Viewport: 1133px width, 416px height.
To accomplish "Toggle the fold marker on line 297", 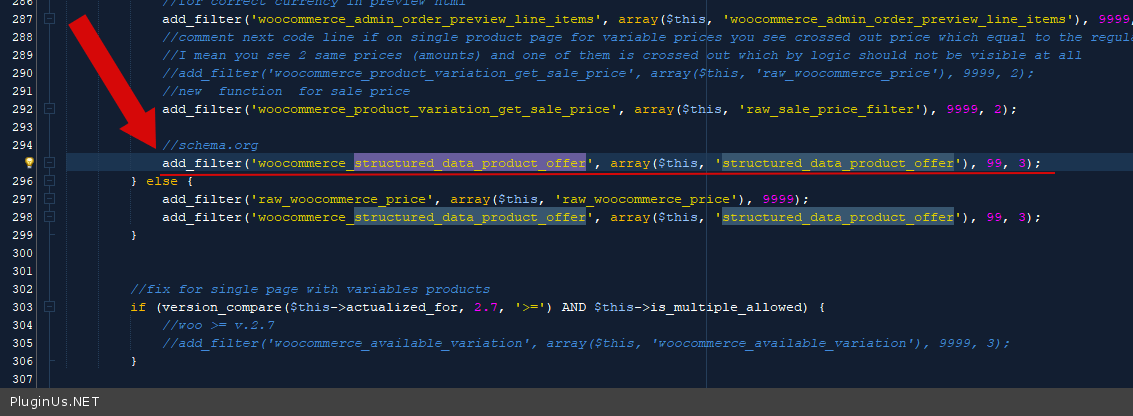I will (50, 199).
